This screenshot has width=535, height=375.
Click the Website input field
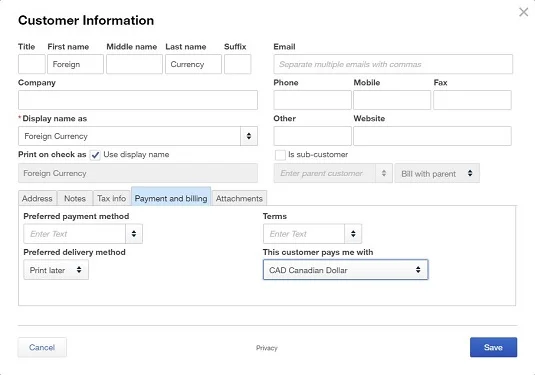432,136
